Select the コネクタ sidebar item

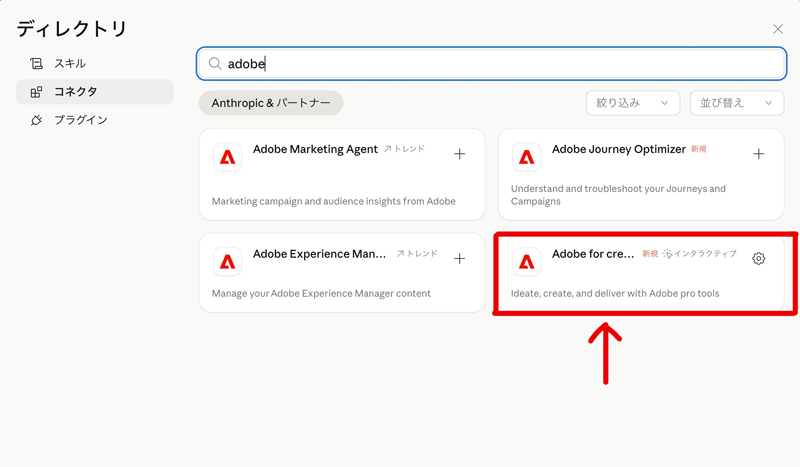76,92
